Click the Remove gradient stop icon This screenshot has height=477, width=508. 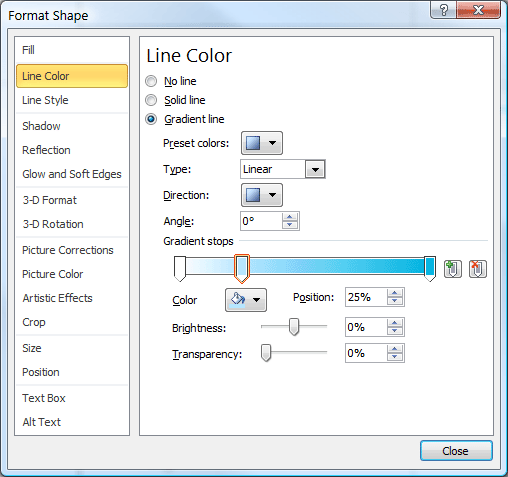[x=478, y=269]
